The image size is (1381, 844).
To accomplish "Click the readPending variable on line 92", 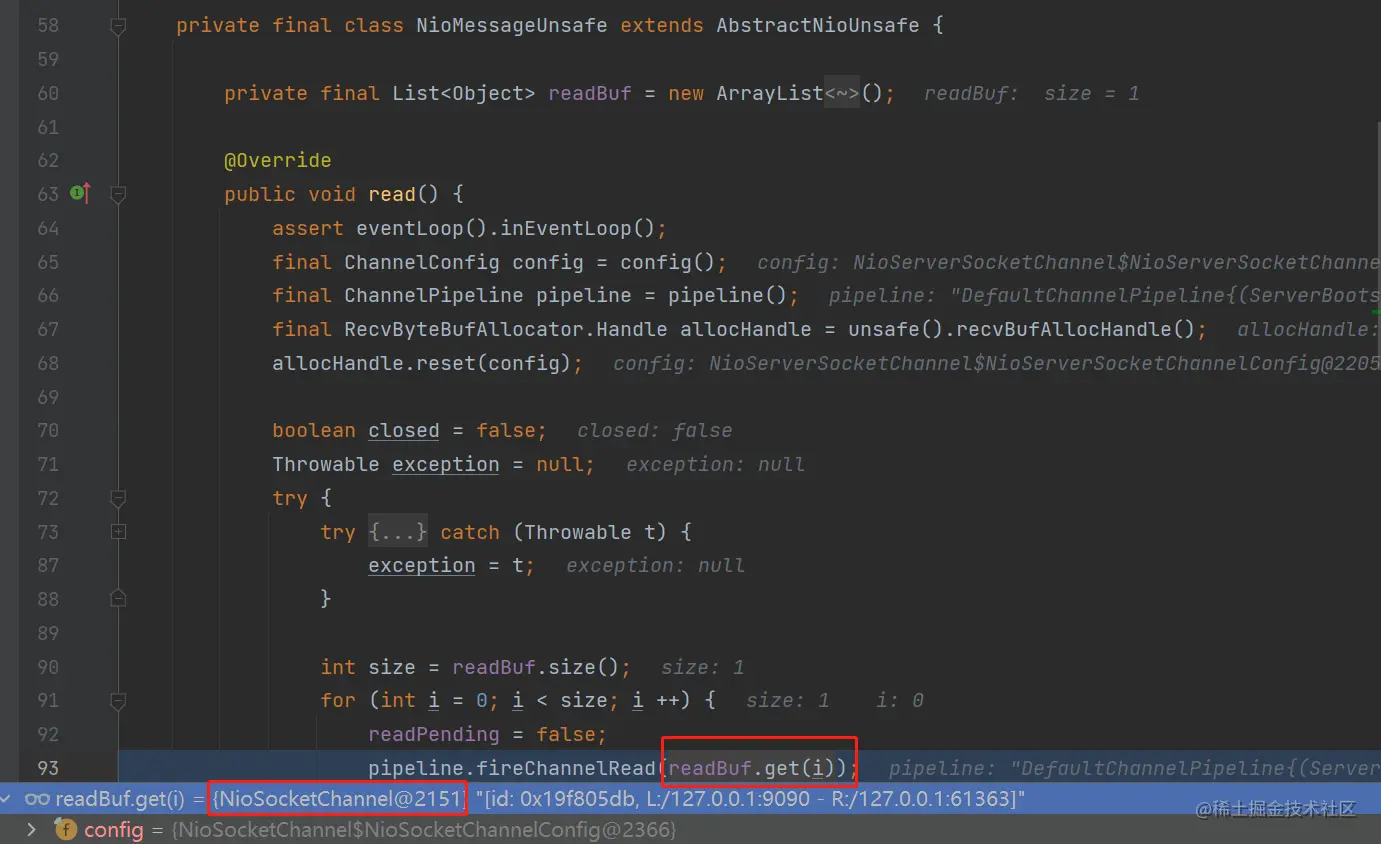I will (x=434, y=734).
